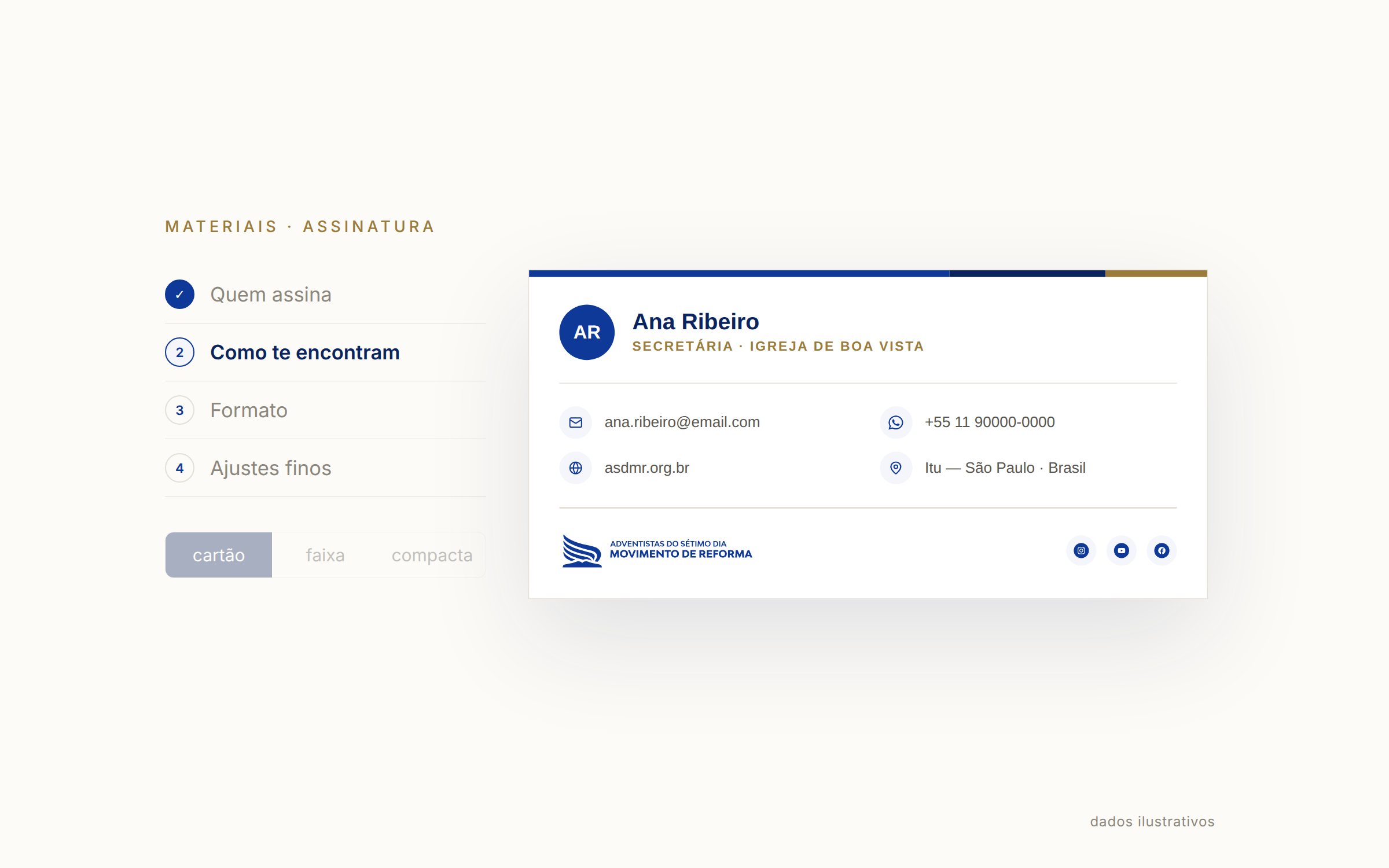
Task: Click the Itu — São Paulo · Brasil address
Action: pos(1005,468)
